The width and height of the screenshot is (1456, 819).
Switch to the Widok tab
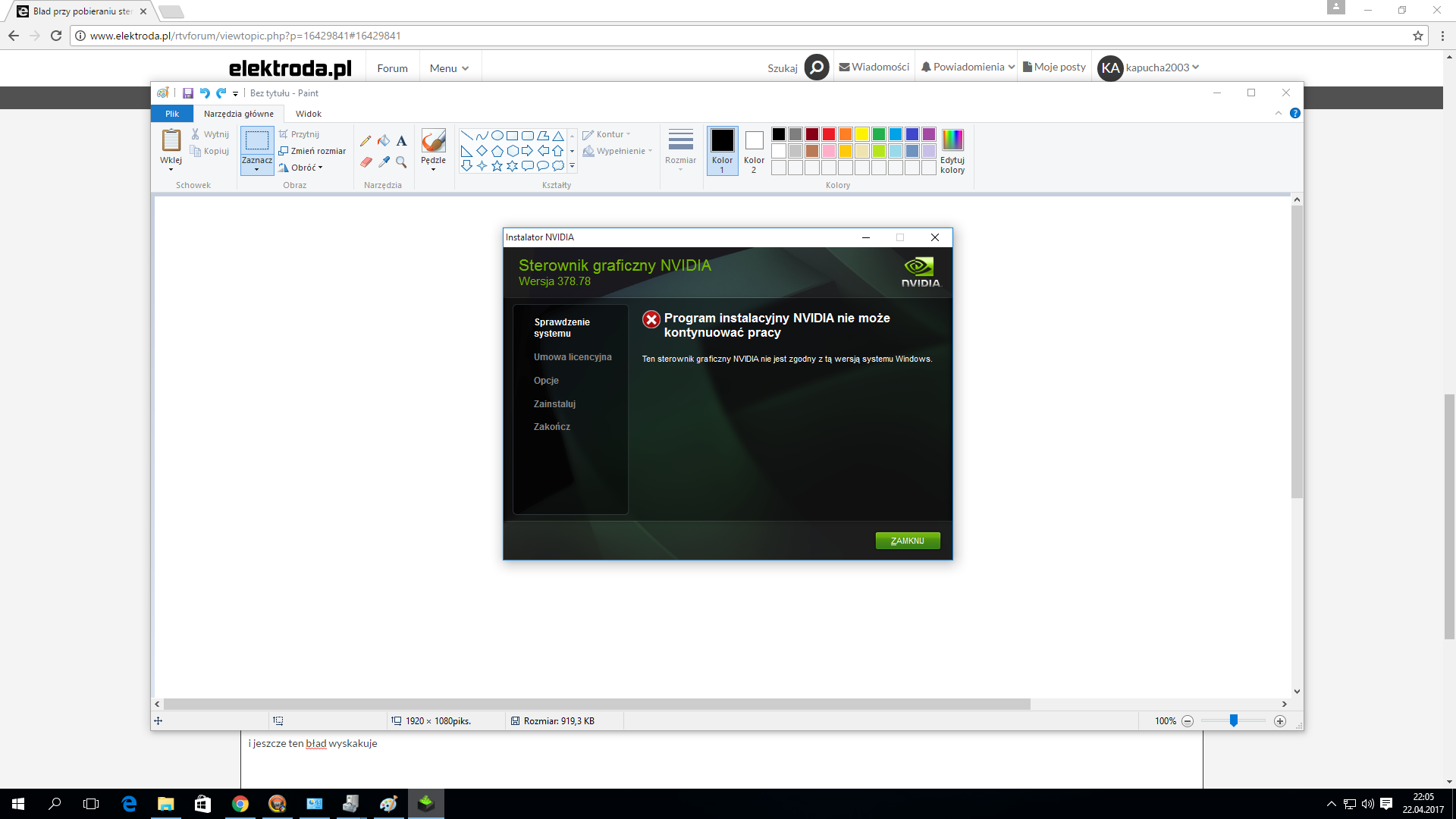click(x=309, y=114)
